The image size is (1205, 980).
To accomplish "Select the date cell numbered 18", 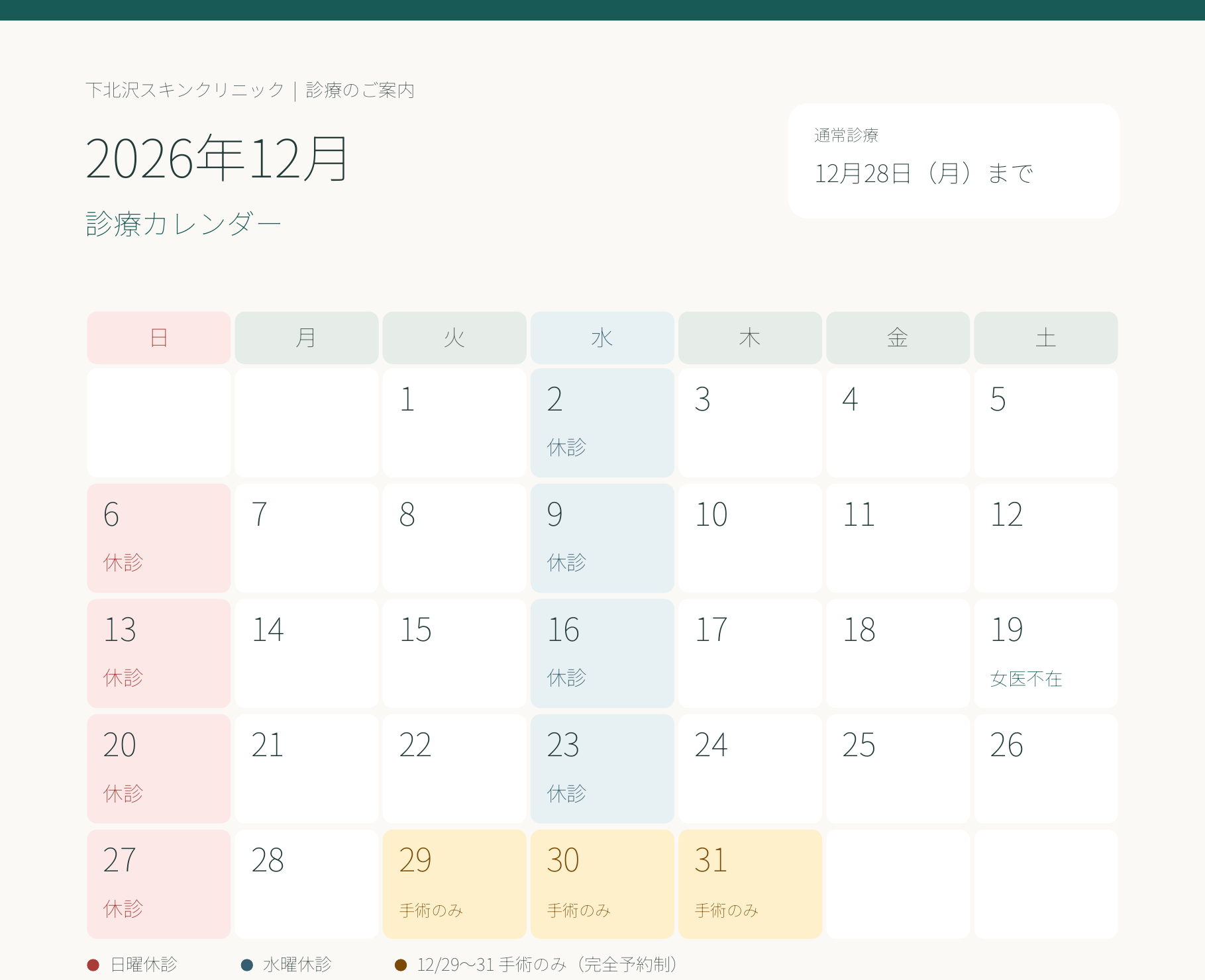I will click(898, 654).
